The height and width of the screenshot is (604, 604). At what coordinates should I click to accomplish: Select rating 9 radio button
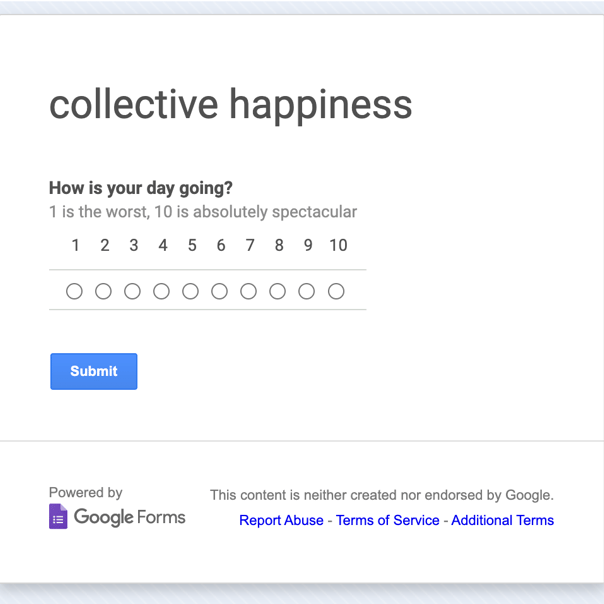click(307, 291)
